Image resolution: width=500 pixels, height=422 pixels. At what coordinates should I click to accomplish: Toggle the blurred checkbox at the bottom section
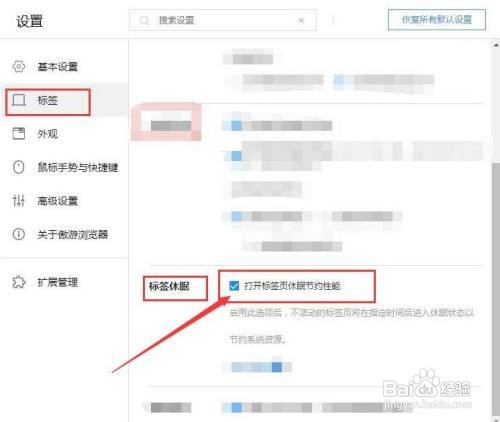tap(236, 407)
